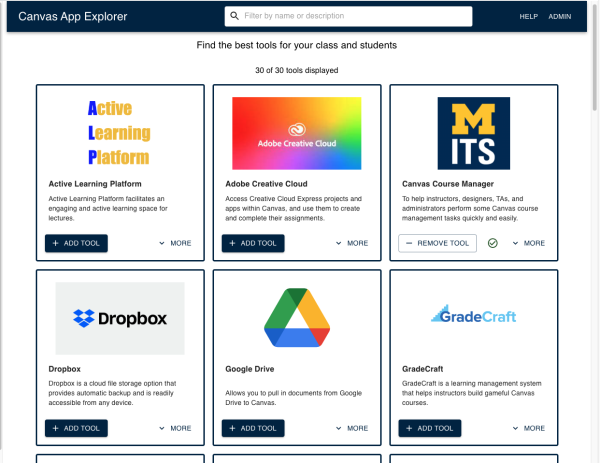Click the Canvas Course Manager description text

click(470, 209)
